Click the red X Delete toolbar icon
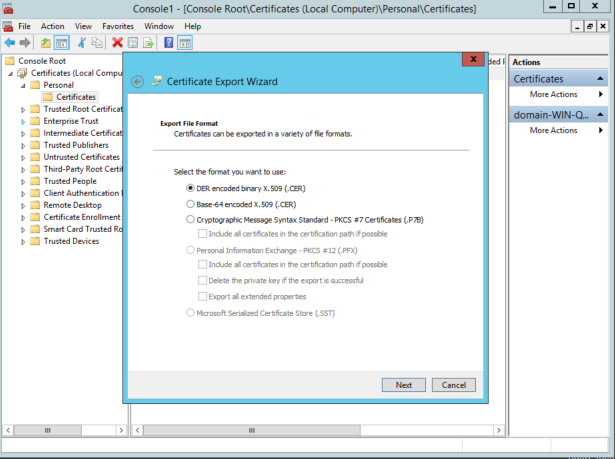Image resolution: width=615 pixels, height=459 pixels. pyautogui.click(x=117, y=42)
